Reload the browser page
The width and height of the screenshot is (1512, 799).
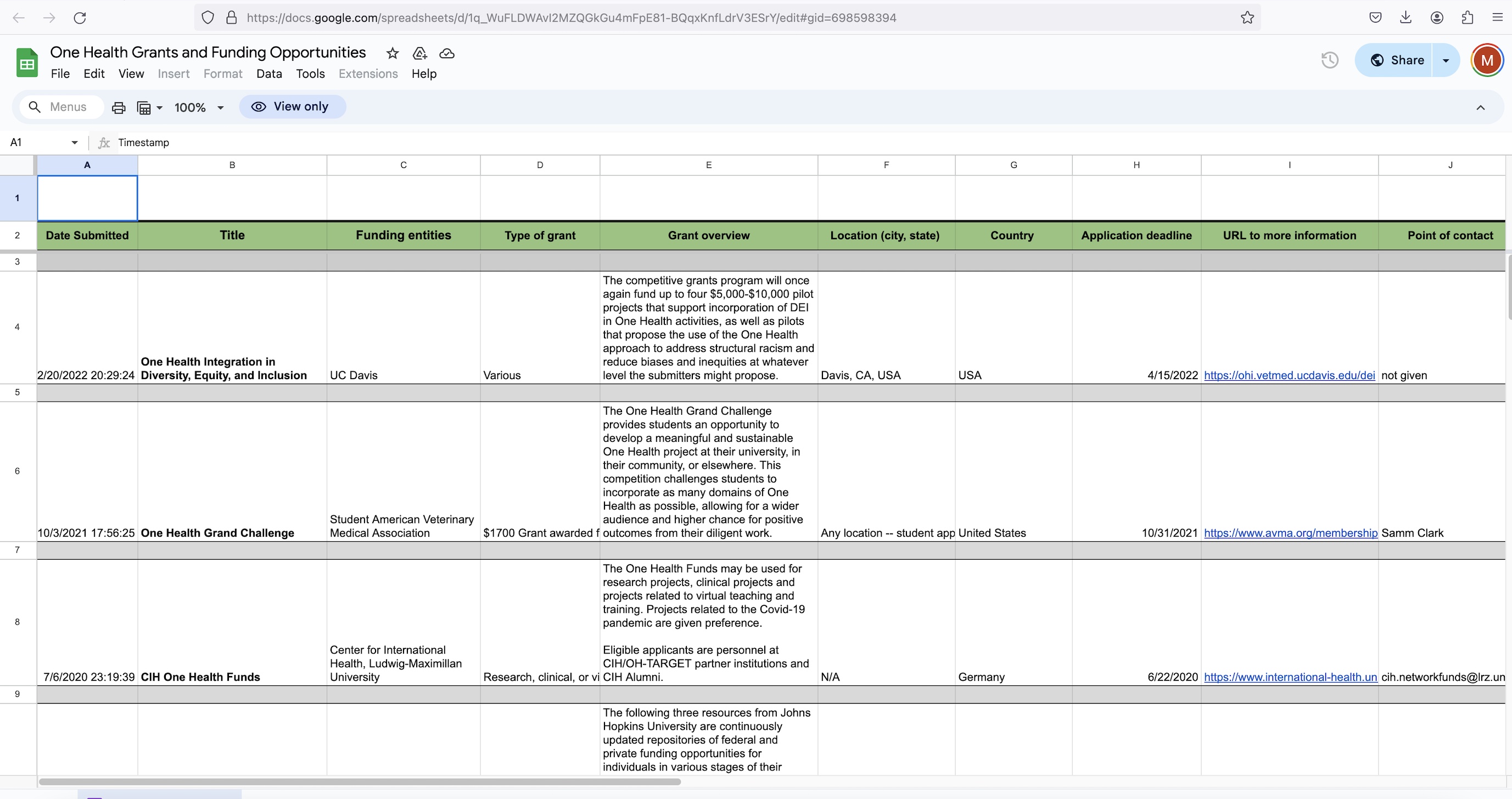(80, 18)
